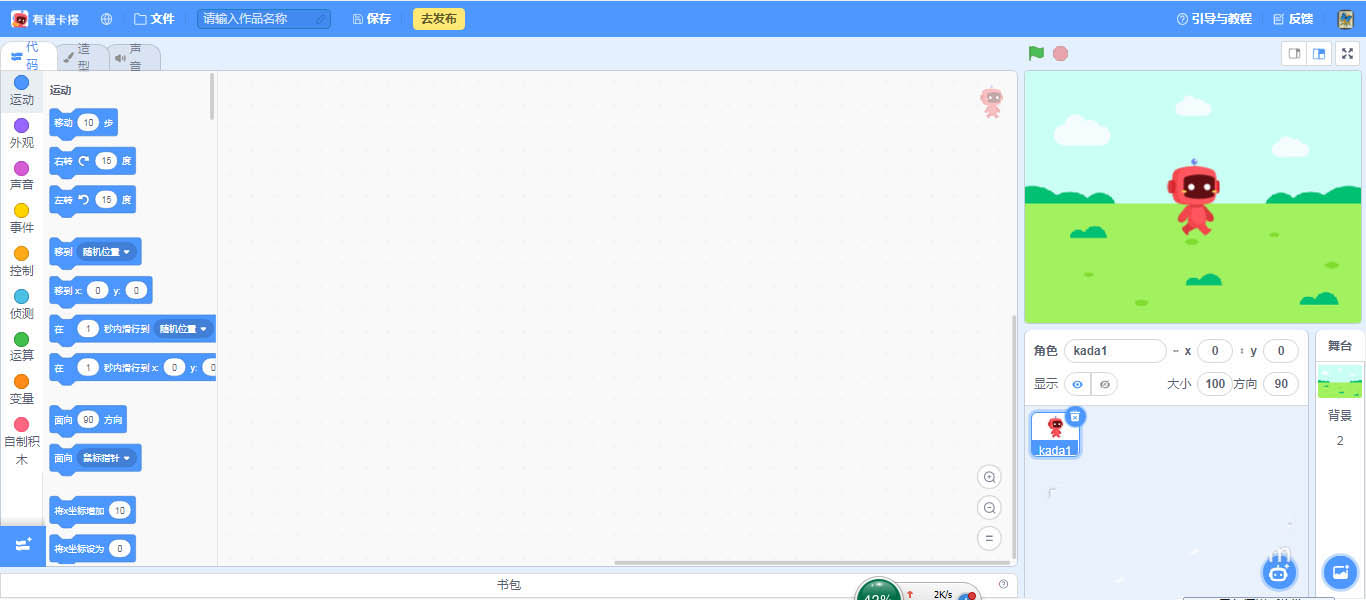Screen dimensions: 1366x600
Task: Select the 变量 variables category
Action: (22, 389)
